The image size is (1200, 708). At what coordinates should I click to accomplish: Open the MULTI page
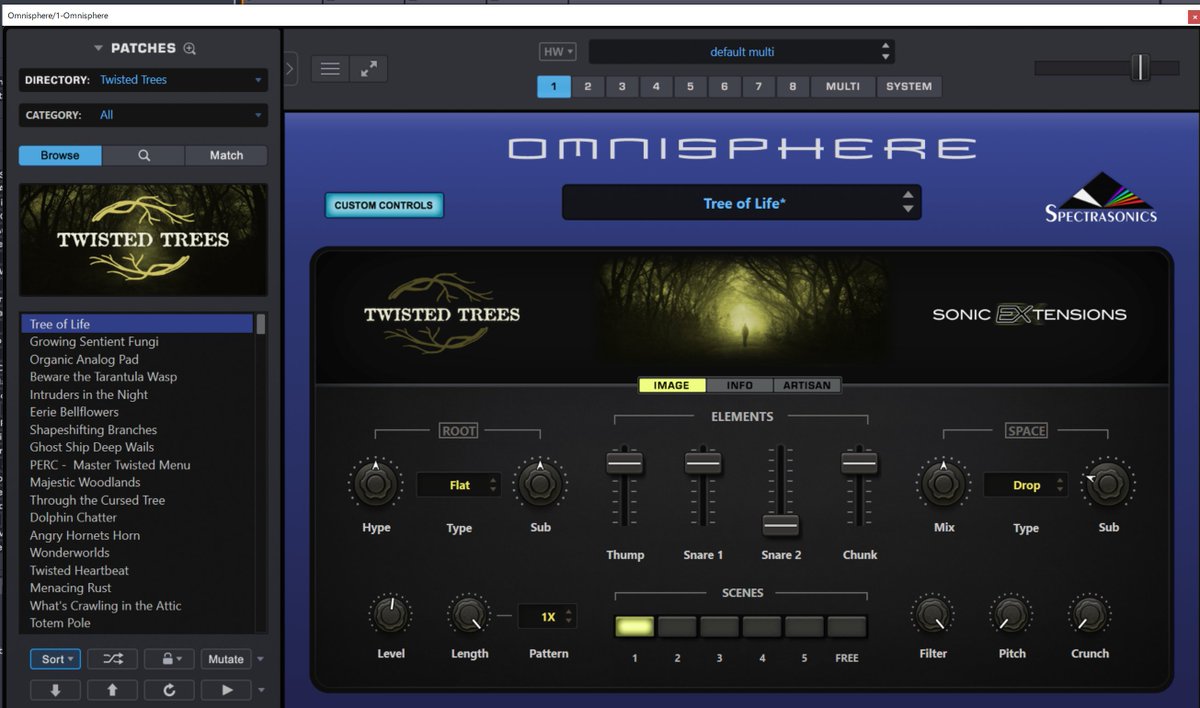tap(843, 86)
